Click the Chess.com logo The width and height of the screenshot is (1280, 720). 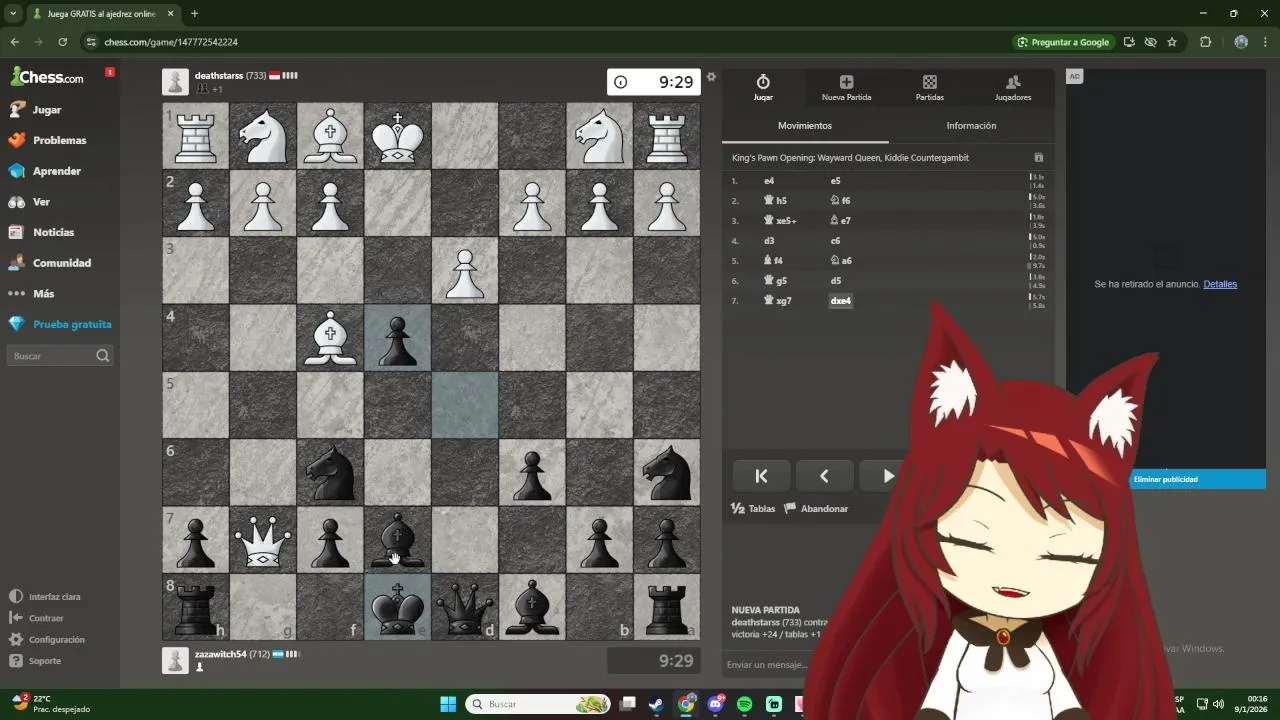pos(47,77)
